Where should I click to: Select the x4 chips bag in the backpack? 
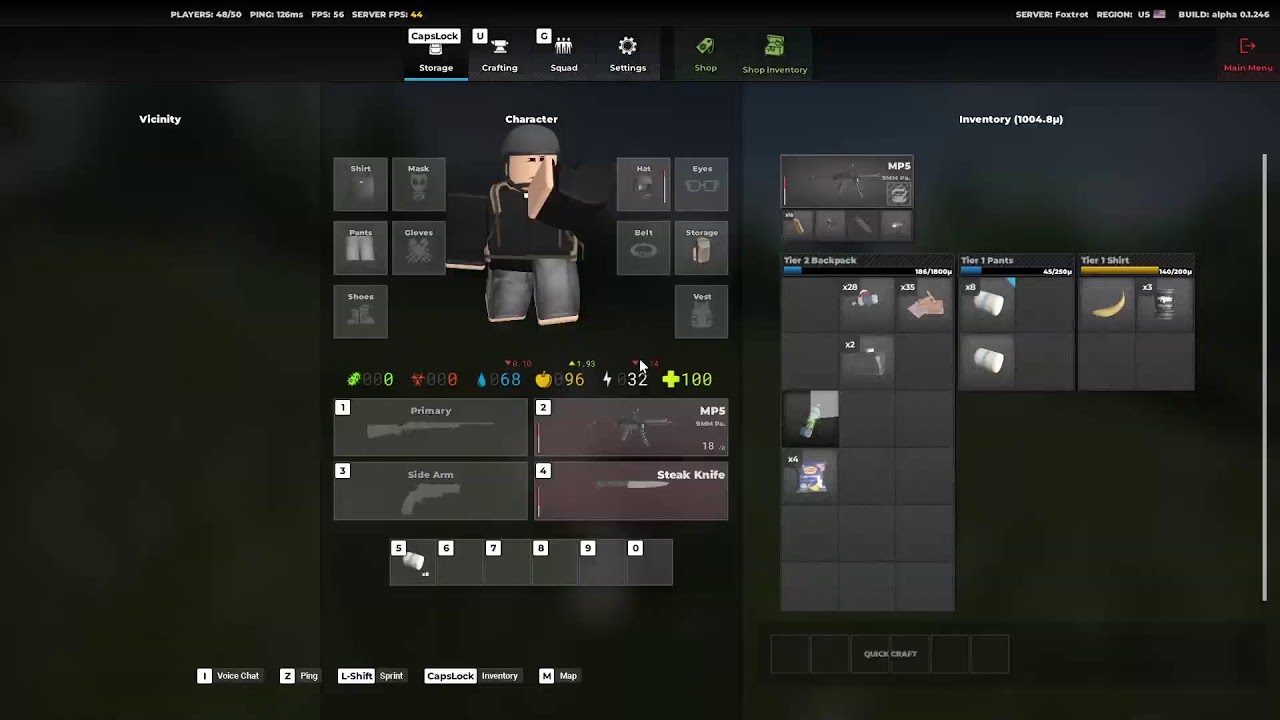810,473
